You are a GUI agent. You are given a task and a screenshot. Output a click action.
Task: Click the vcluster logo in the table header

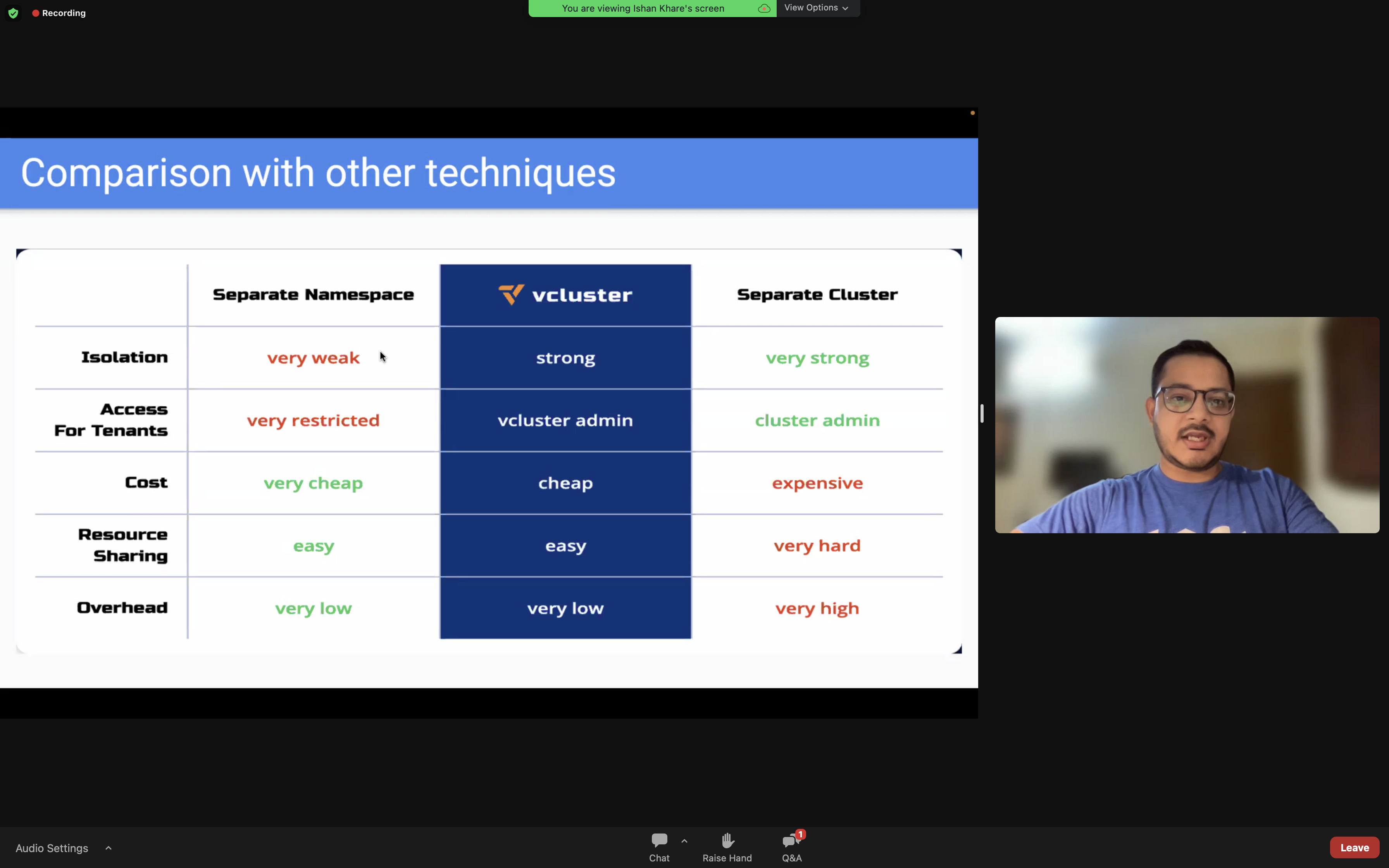[x=565, y=294]
